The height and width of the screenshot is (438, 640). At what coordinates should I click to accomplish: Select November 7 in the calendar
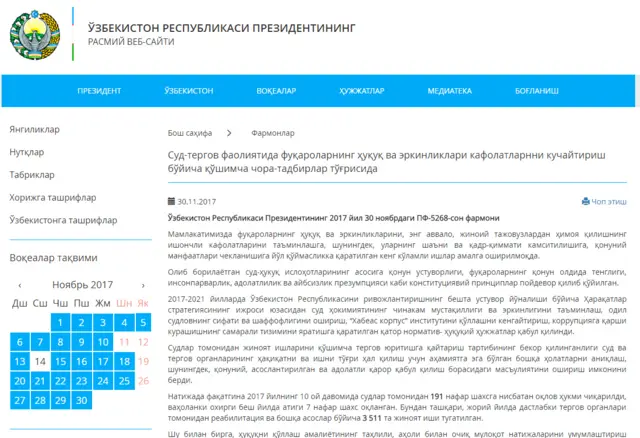[x=40, y=342]
